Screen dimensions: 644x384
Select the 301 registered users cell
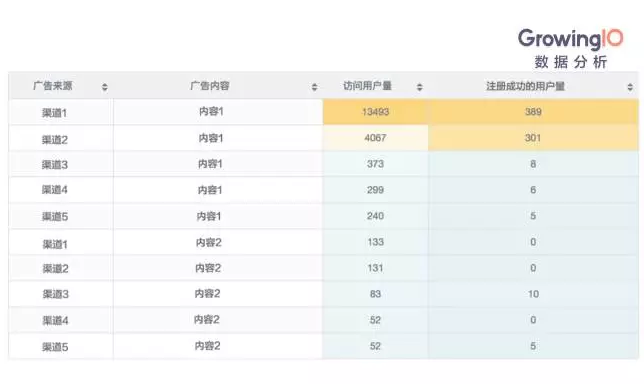[x=533, y=138]
